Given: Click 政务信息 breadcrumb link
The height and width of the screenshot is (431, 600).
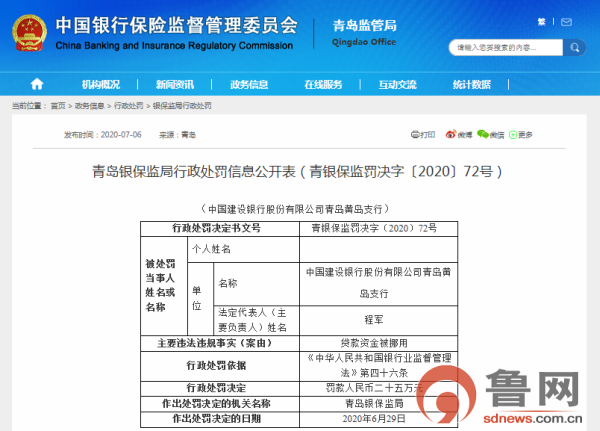Looking at the screenshot, I should tap(90, 106).
